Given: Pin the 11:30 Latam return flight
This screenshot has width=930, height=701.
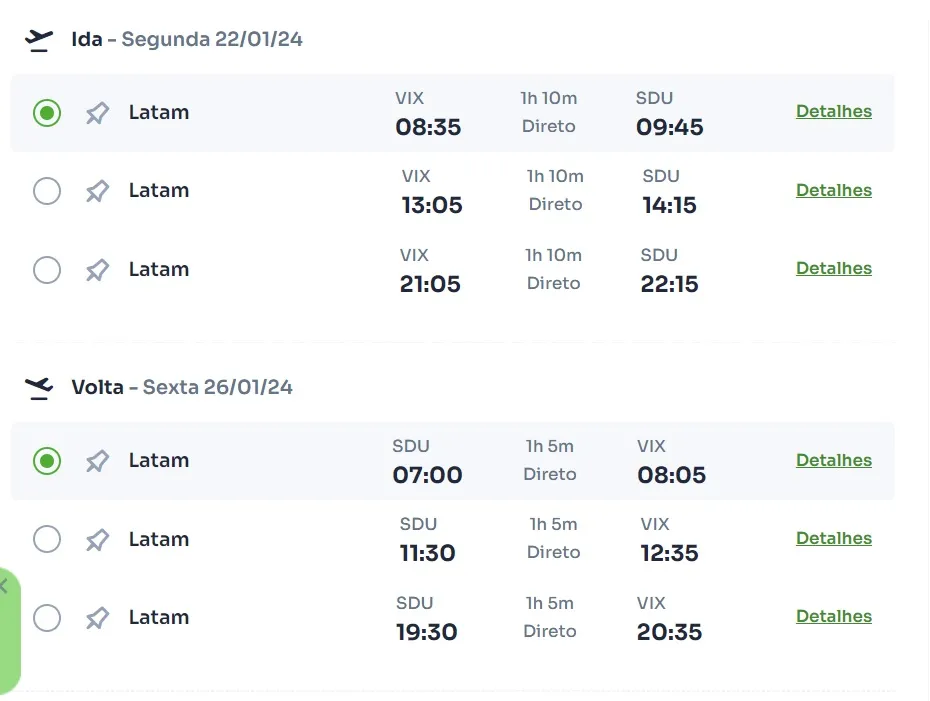Looking at the screenshot, I should click(x=97, y=539).
